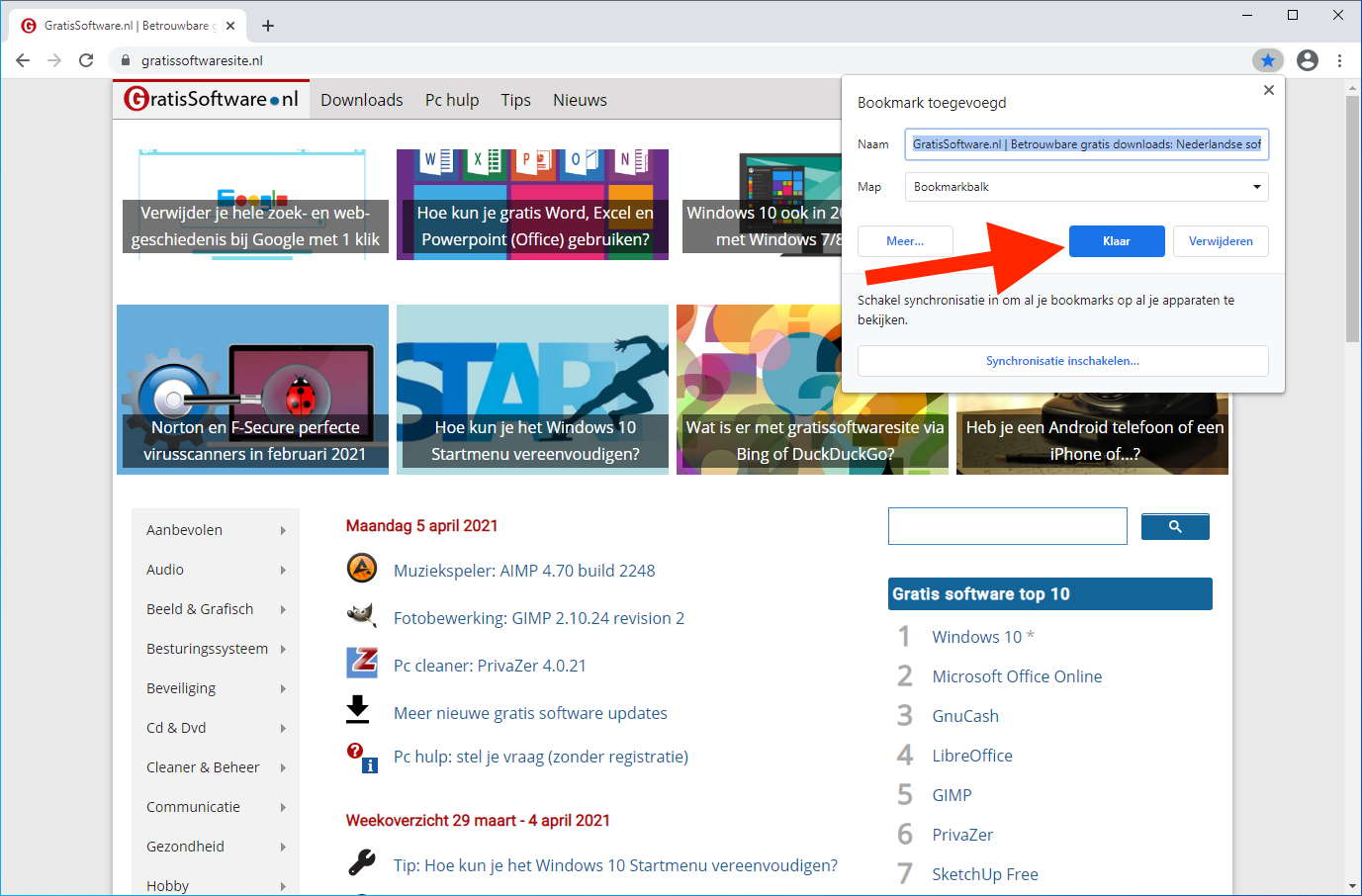
Task: Open the Map folder dropdown
Action: click(x=1086, y=187)
